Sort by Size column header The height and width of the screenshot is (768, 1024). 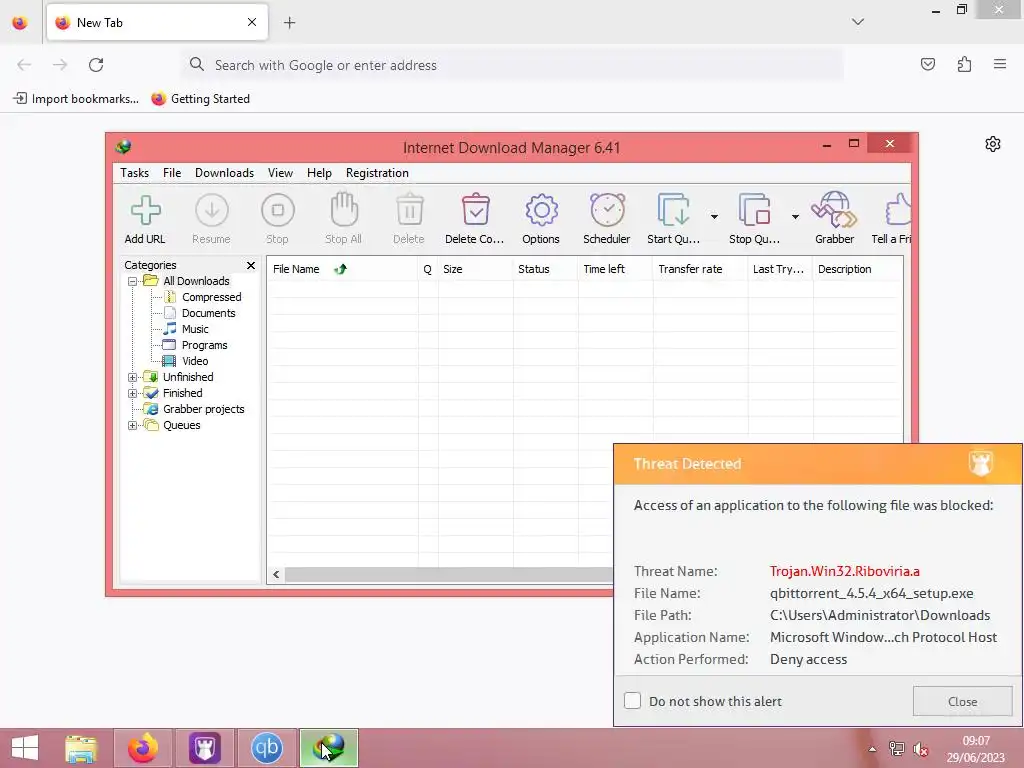pyautogui.click(x=475, y=269)
